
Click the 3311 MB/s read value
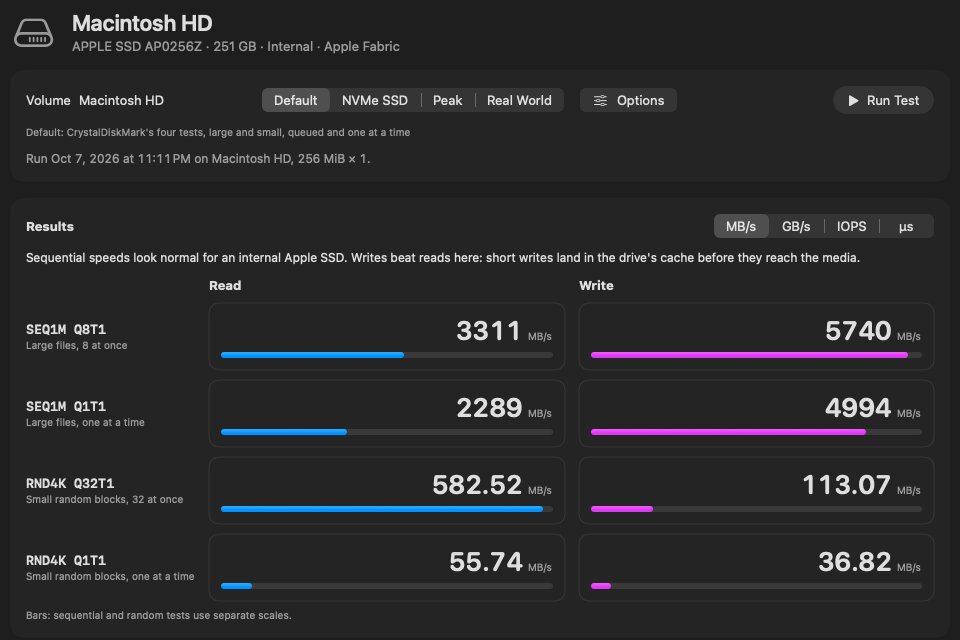point(504,331)
